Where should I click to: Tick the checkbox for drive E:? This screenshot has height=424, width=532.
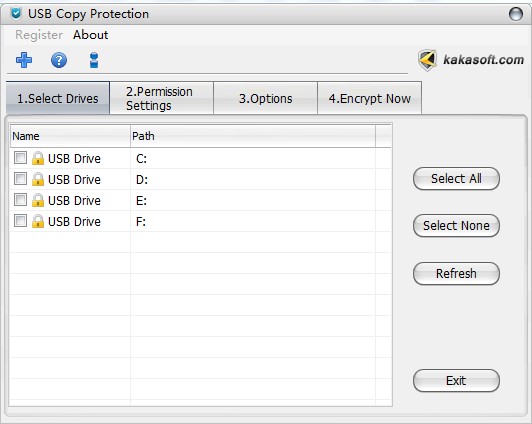click(x=20, y=200)
